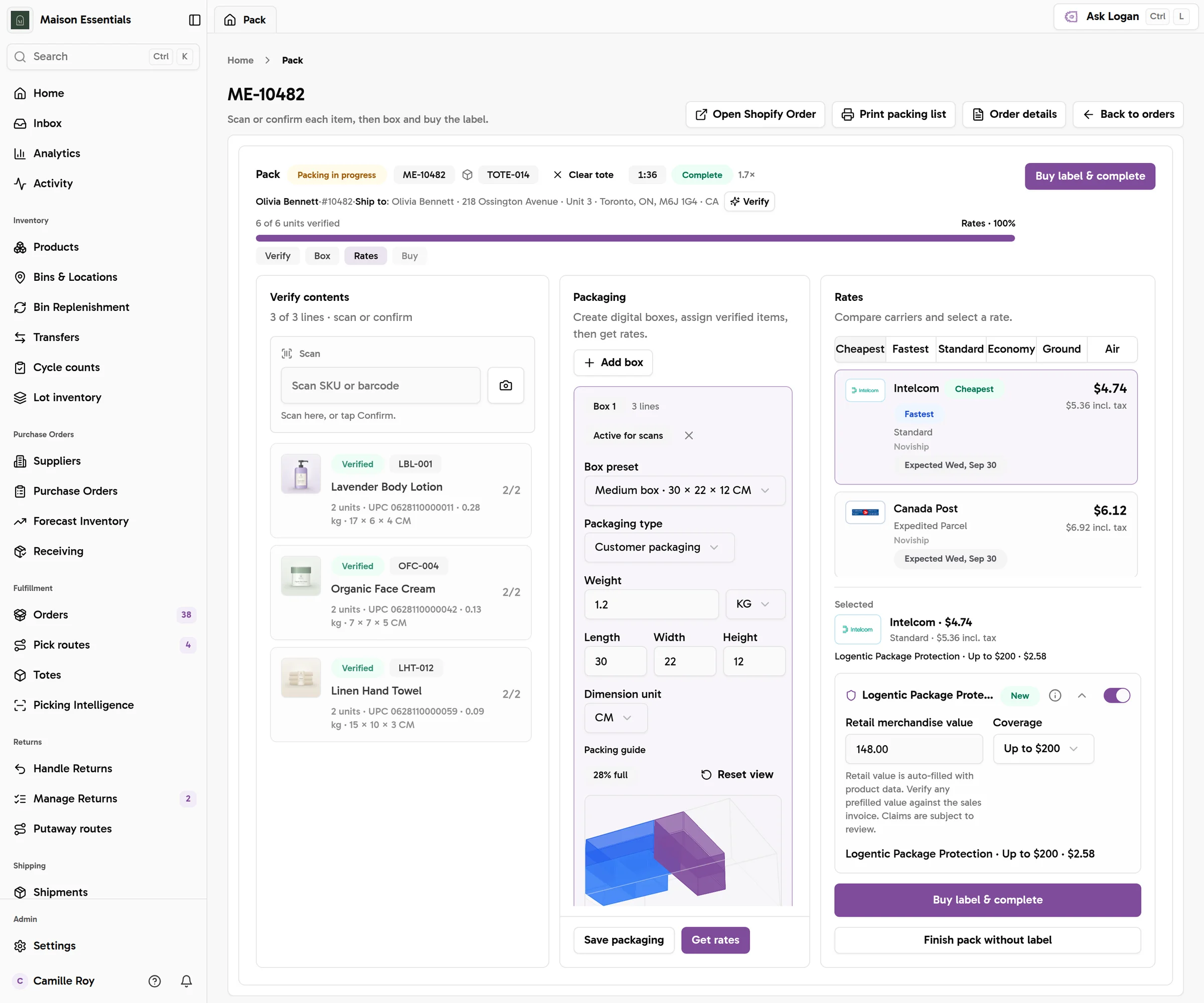This screenshot has width=1204, height=1003.
Task: Filter rates by Economy
Action: [x=1011, y=349]
